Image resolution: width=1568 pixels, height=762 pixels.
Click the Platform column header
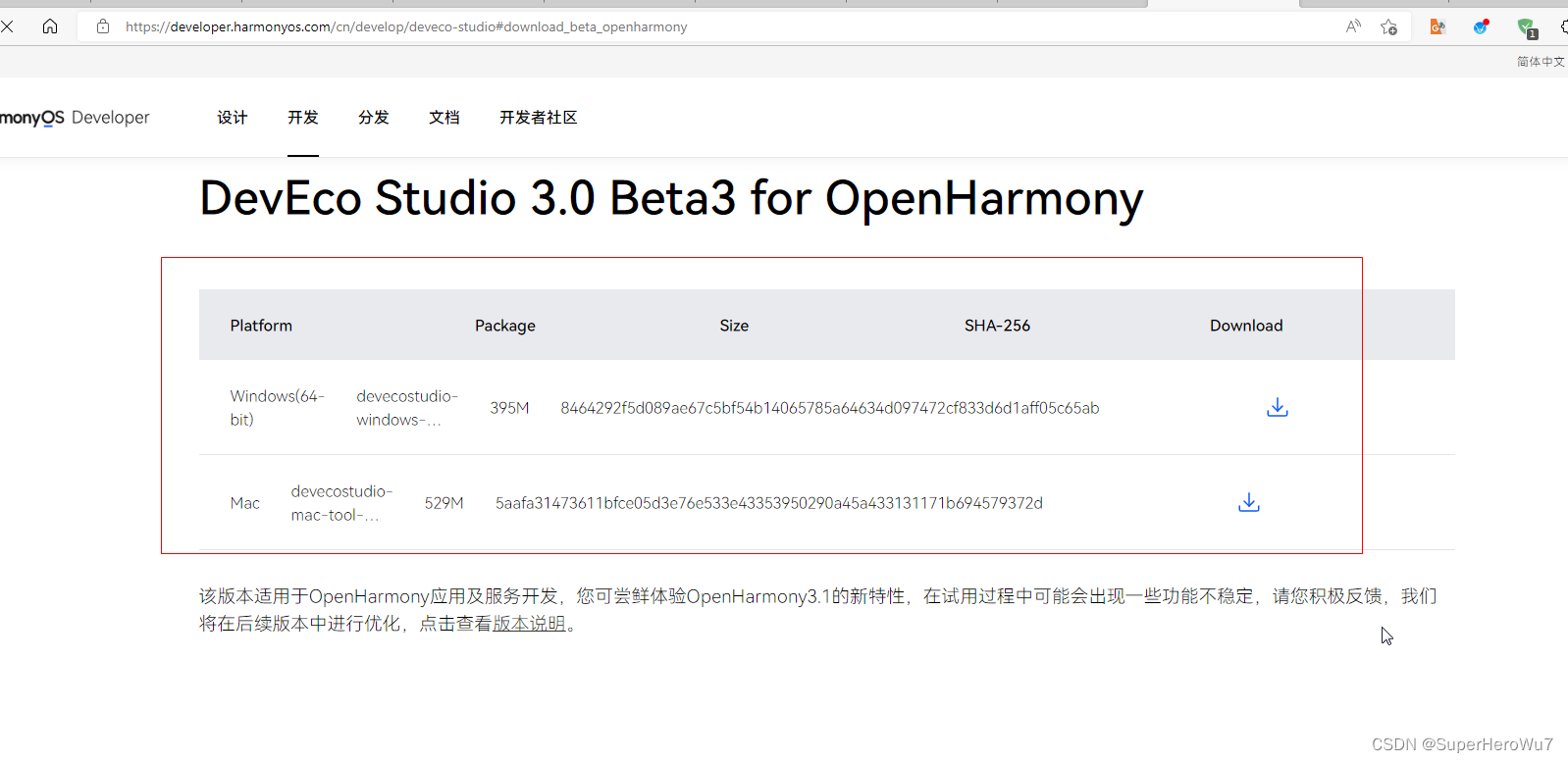coord(261,325)
